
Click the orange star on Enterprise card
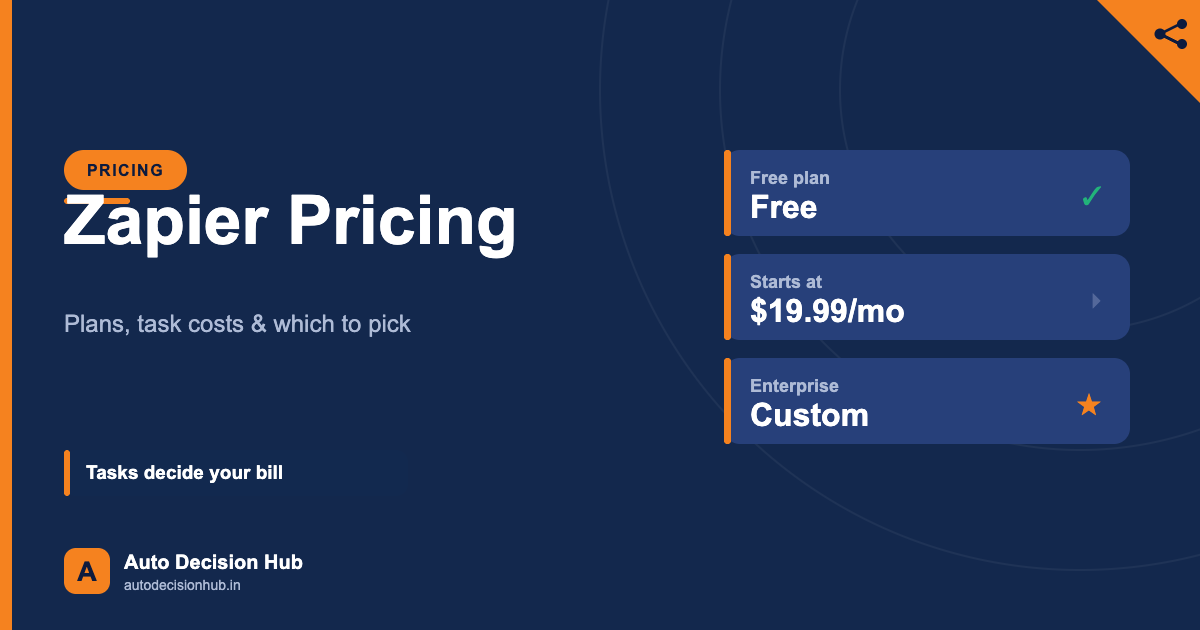tap(1088, 404)
